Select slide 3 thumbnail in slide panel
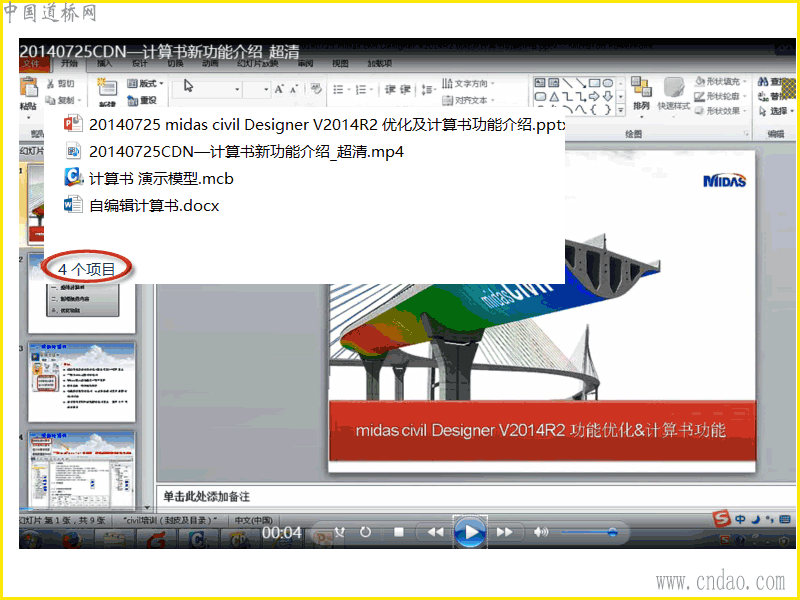 click(82, 382)
